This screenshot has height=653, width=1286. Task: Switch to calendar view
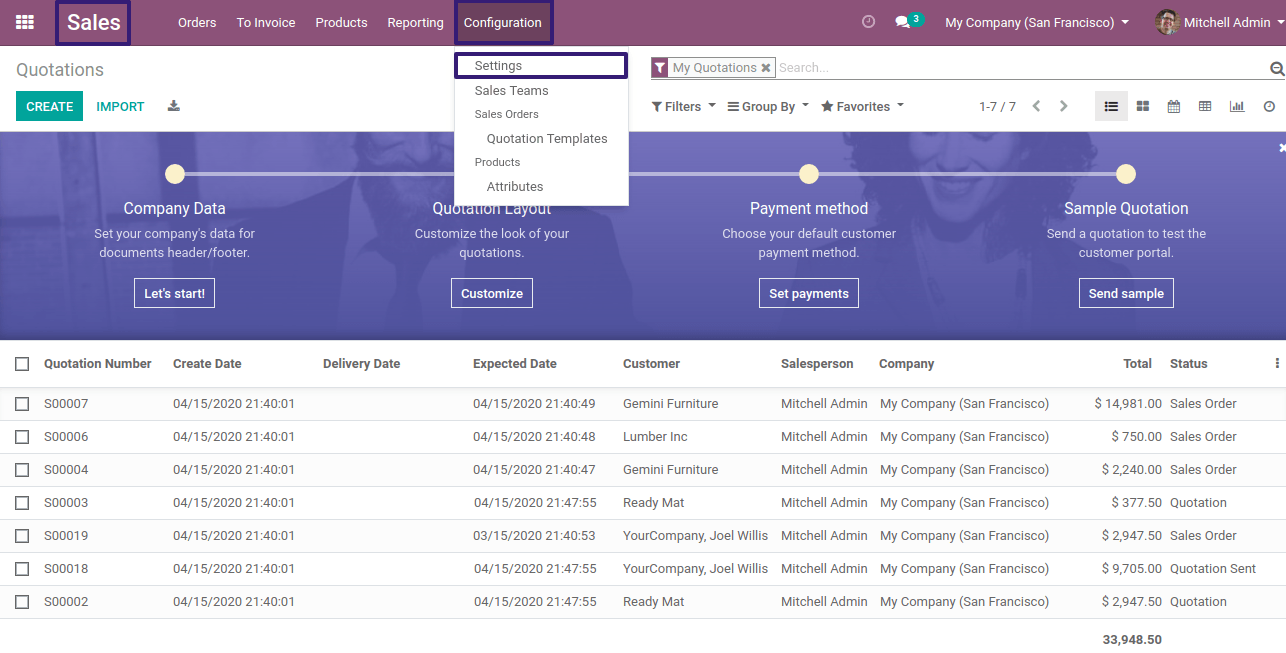click(x=1174, y=106)
